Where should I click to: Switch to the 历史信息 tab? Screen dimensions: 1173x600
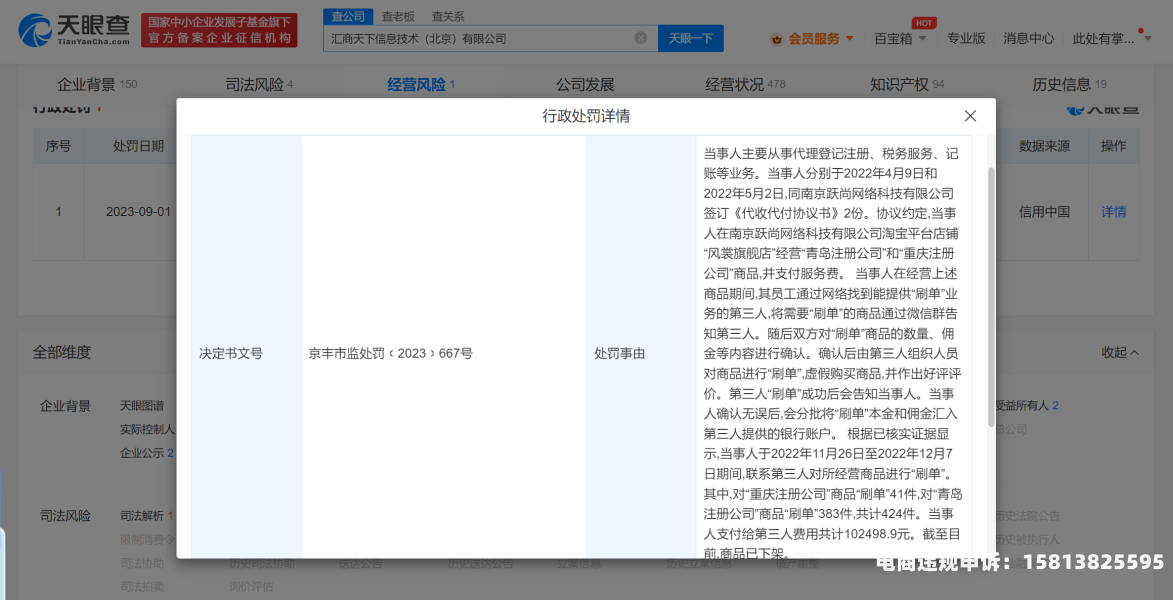[x=1062, y=84]
